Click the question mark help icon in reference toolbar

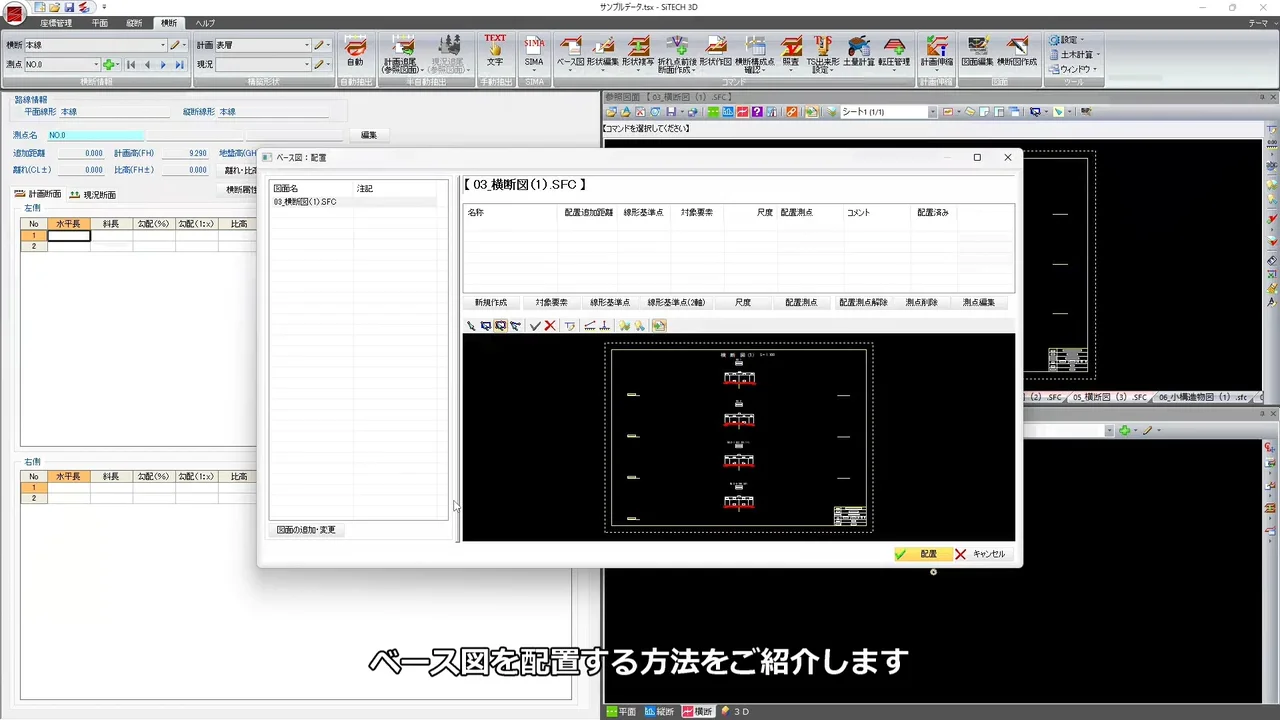[758, 112]
